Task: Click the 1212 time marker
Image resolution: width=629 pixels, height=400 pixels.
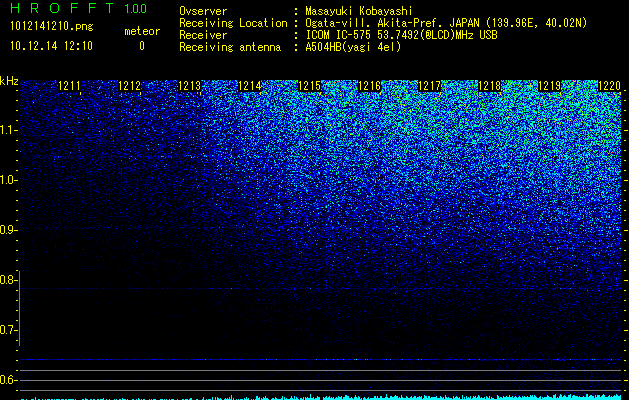Action: 130,86
